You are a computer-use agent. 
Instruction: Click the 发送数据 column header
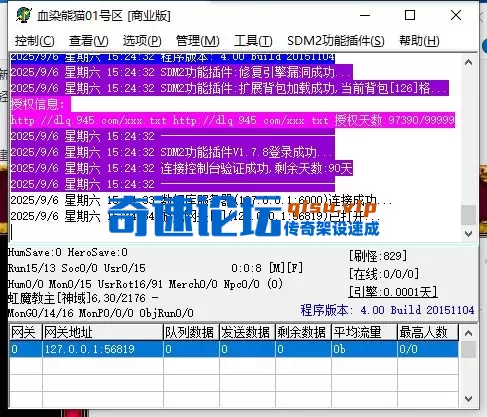(x=247, y=332)
